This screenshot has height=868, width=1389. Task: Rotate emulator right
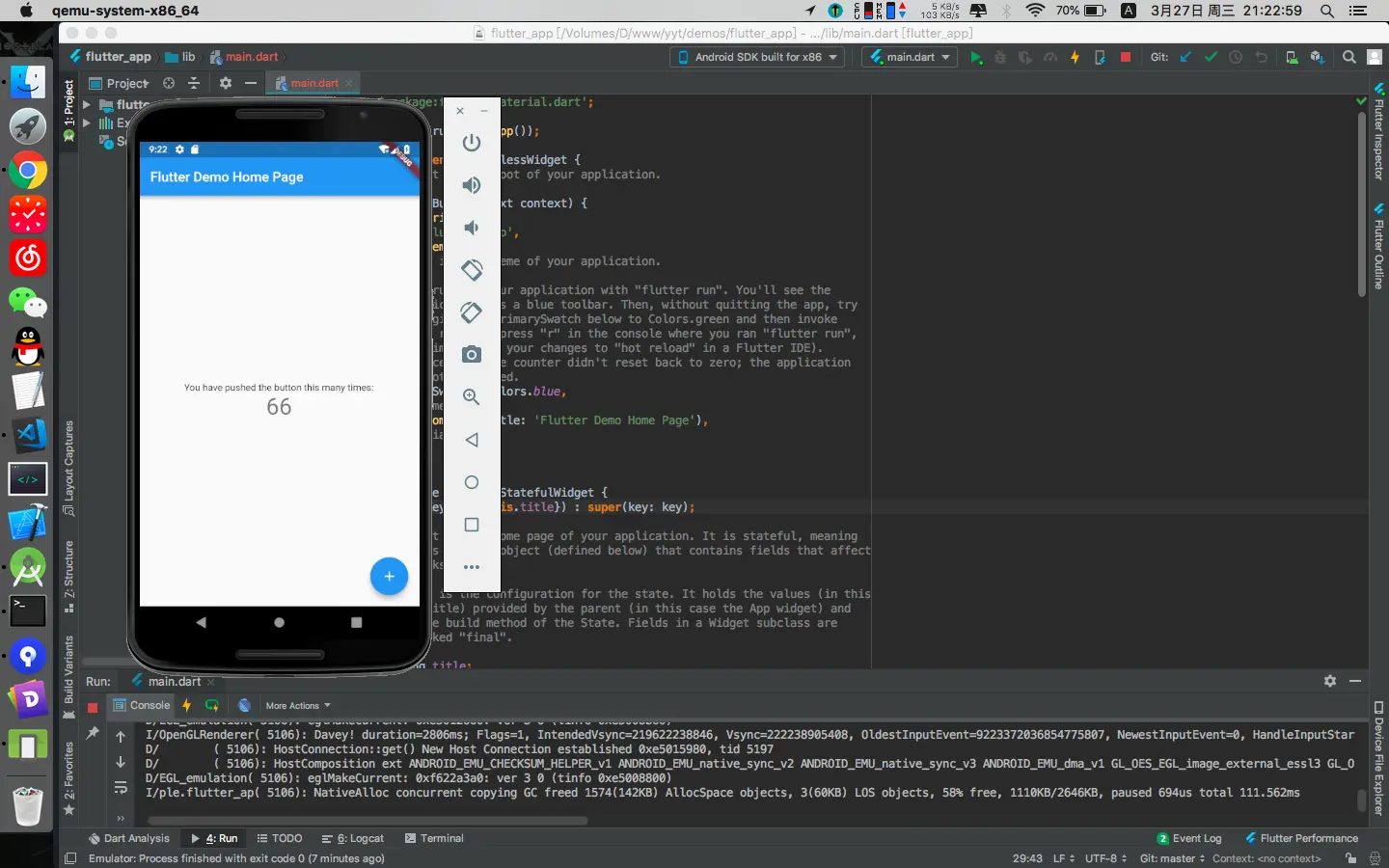click(471, 312)
